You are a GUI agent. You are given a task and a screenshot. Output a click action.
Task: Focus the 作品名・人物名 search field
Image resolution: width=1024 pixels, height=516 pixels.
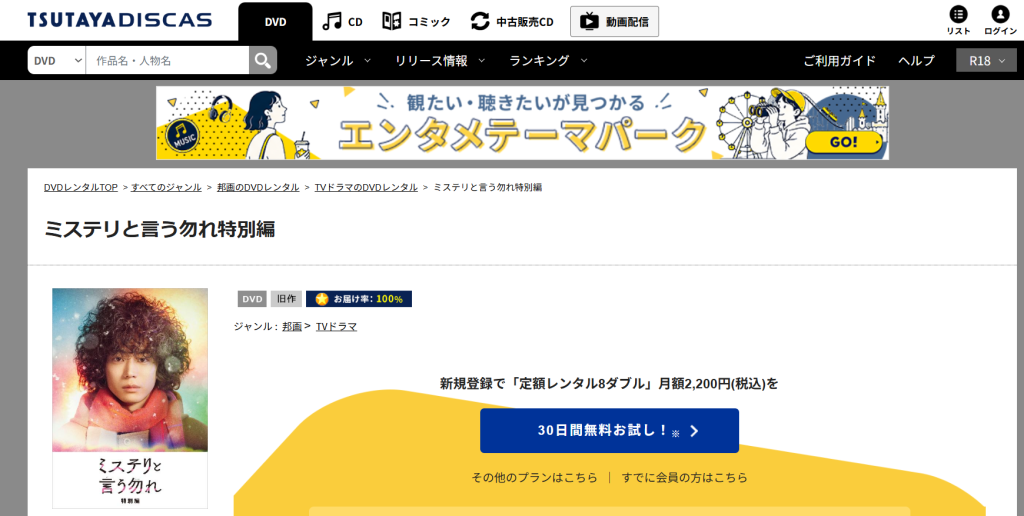(x=167, y=60)
